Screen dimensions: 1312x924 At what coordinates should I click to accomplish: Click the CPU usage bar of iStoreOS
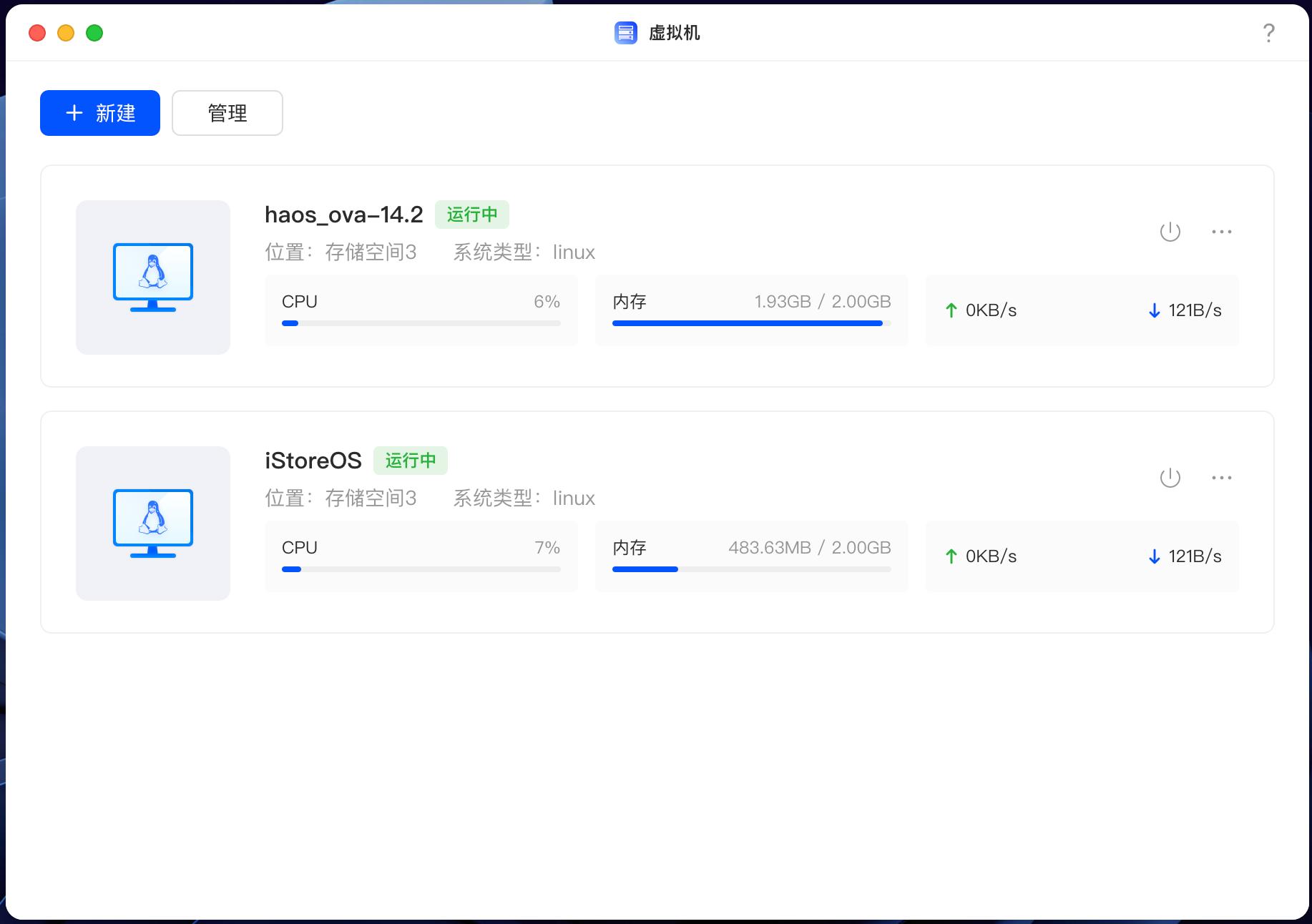(421, 569)
